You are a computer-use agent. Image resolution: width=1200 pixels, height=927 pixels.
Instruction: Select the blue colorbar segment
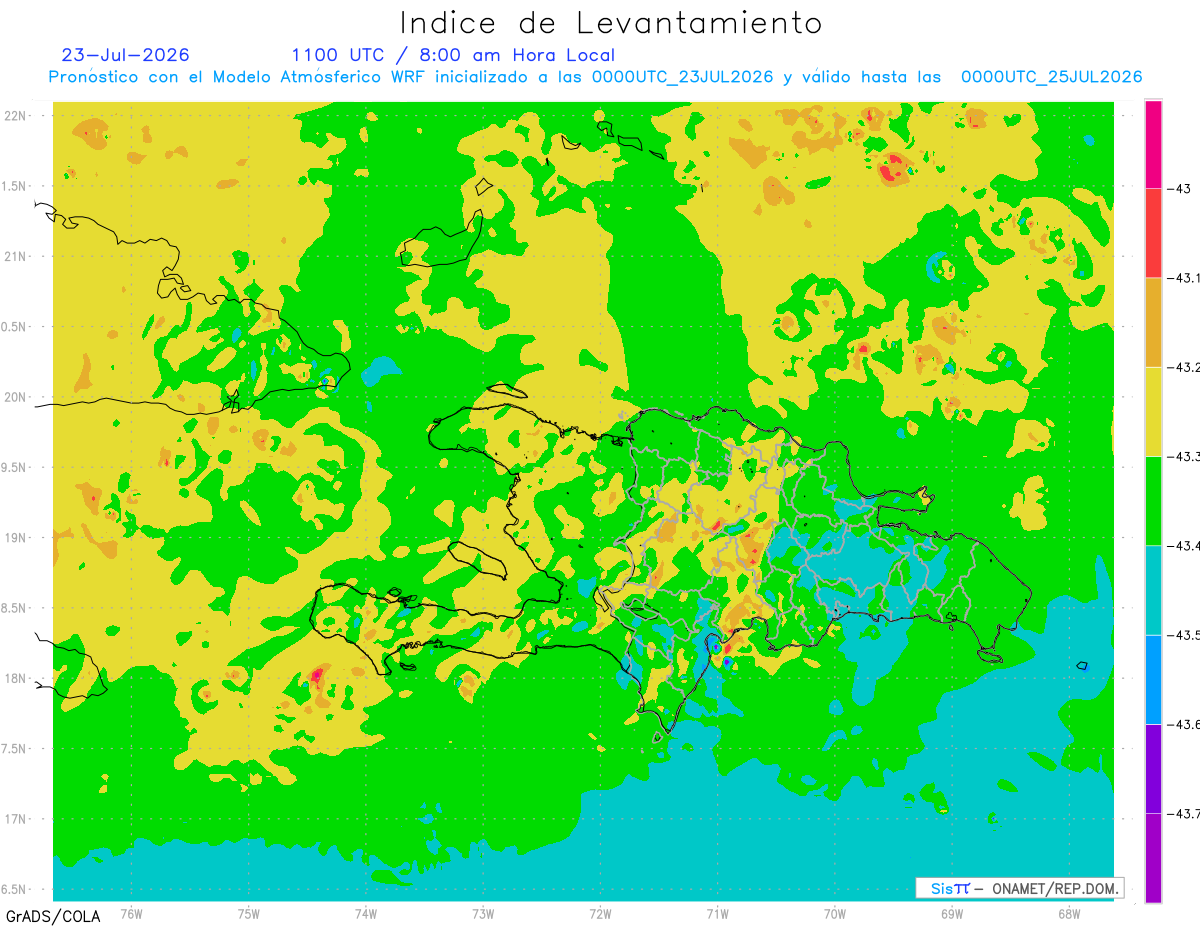pos(1153,679)
